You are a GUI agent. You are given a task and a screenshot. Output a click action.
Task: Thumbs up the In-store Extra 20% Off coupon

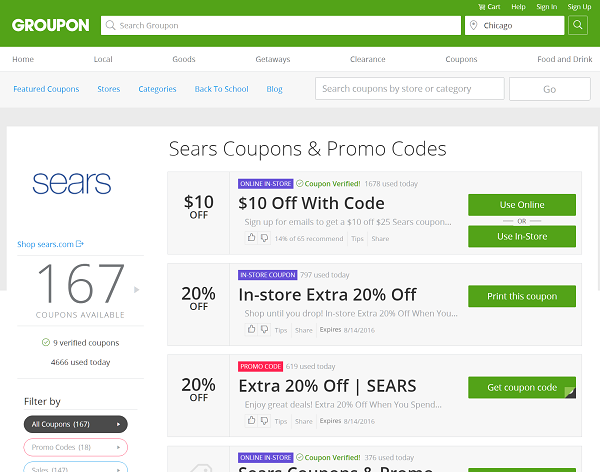pos(251,329)
